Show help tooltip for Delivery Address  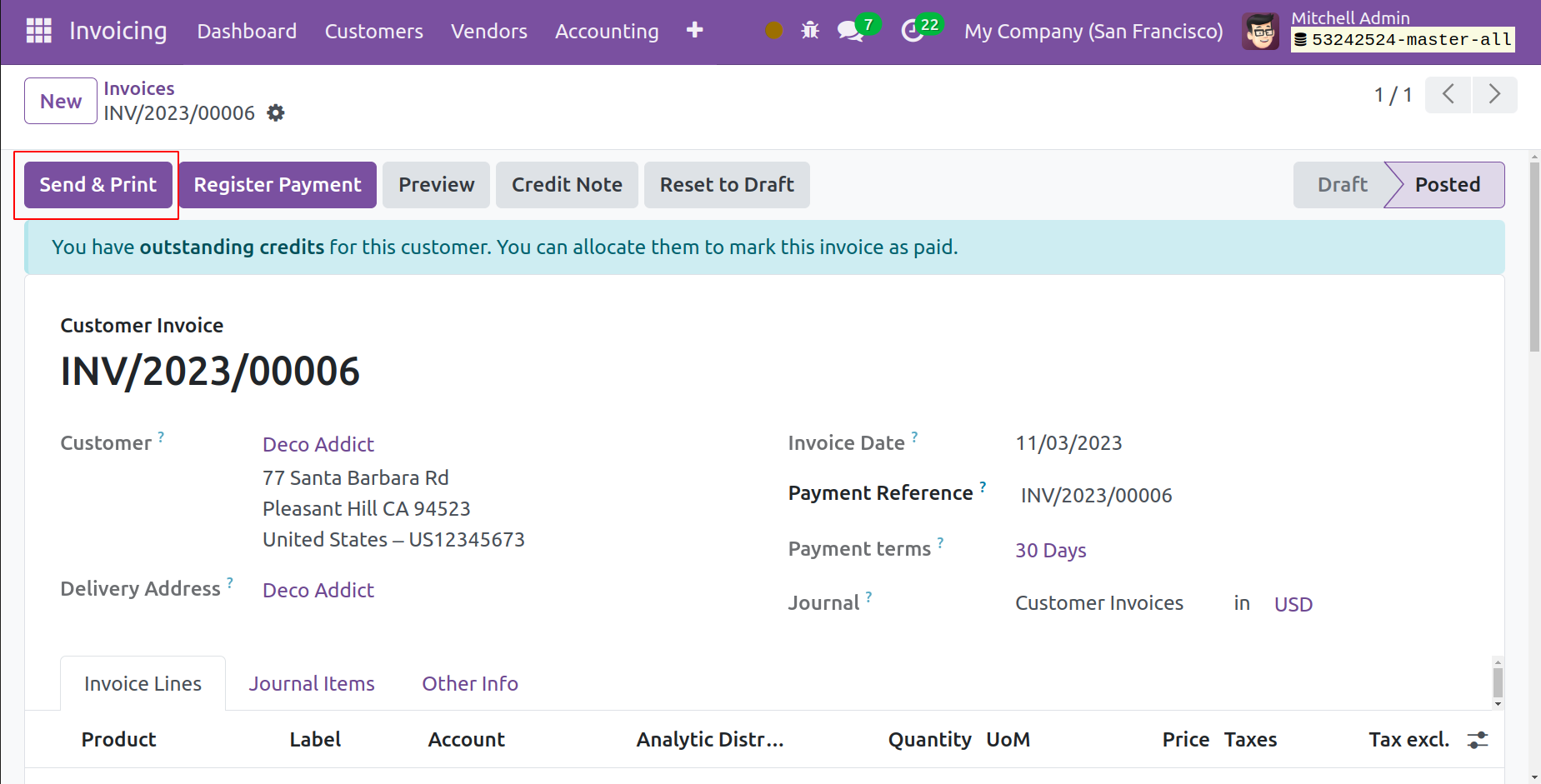click(230, 582)
